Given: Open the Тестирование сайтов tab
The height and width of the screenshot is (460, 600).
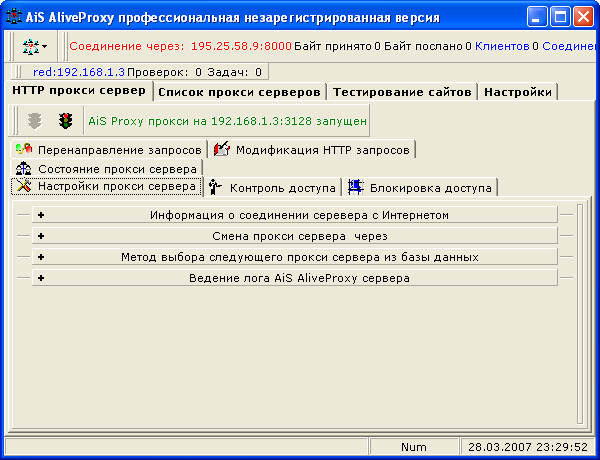Looking at the screenshot, I should (x=402, y=92).
